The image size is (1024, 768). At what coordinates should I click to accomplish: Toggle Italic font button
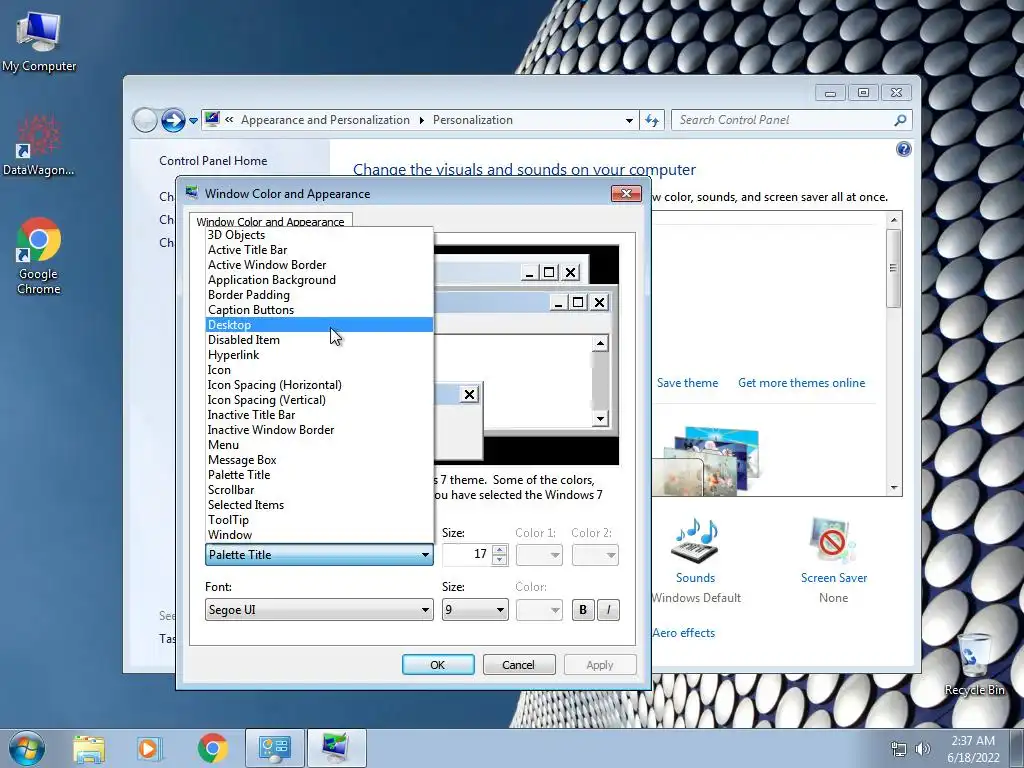608,610
